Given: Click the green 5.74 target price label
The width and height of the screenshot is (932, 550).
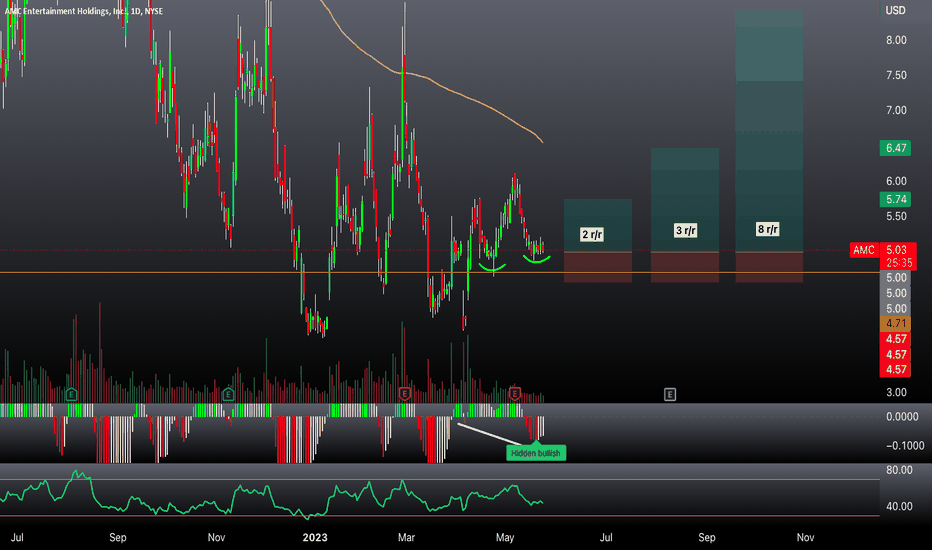Looking at the screenshot, I should point(896,199).
